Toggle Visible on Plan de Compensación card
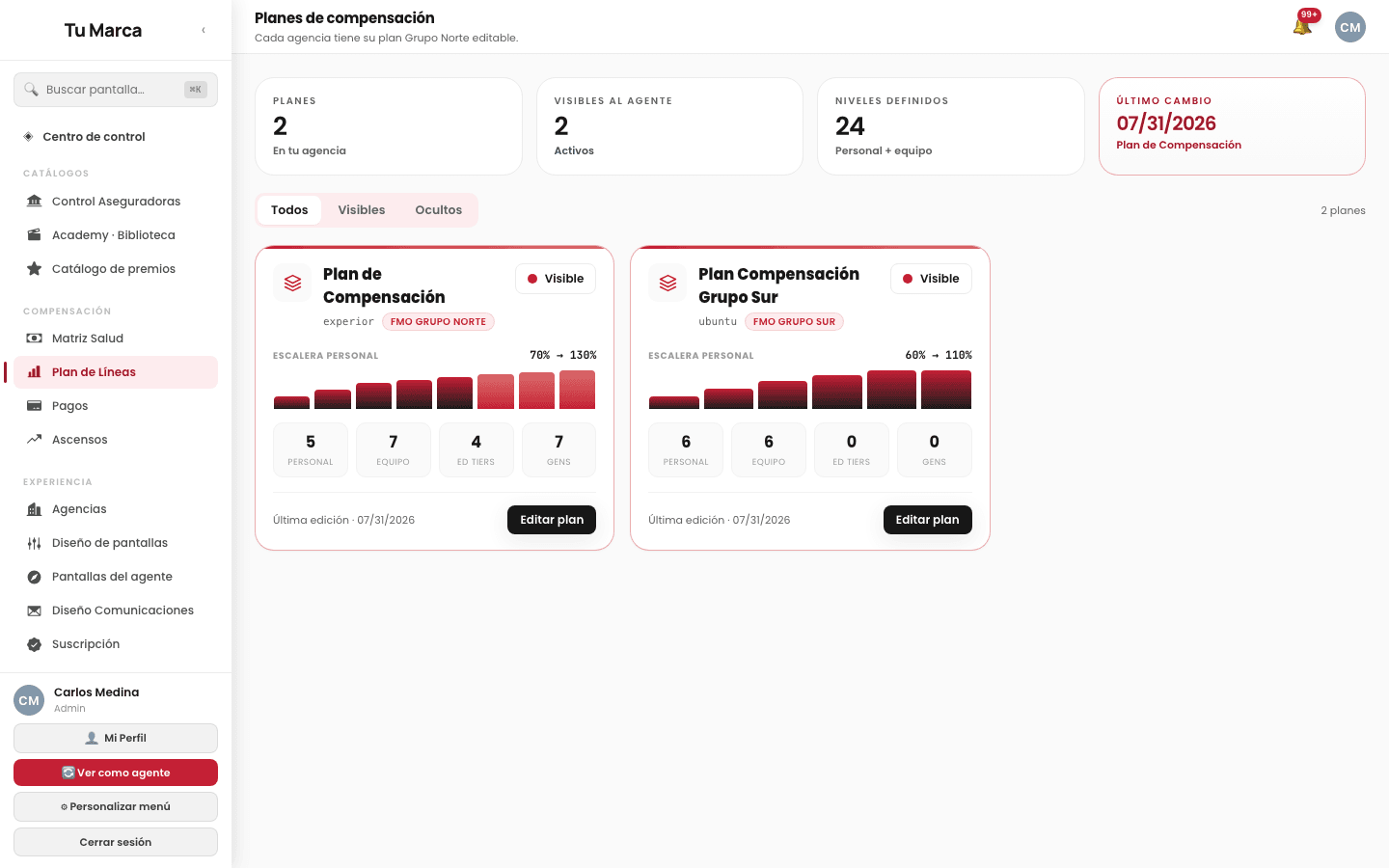The height and width of the screenshot is (868, 1389). [556, 279]
